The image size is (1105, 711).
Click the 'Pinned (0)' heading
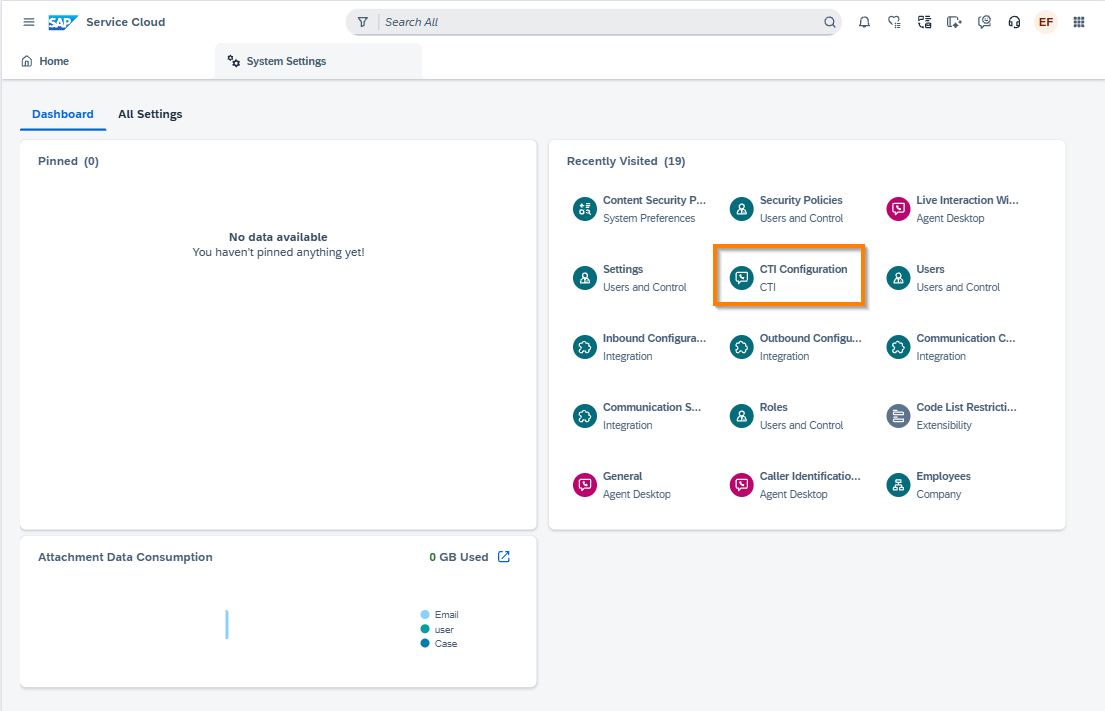click(68, 161)
